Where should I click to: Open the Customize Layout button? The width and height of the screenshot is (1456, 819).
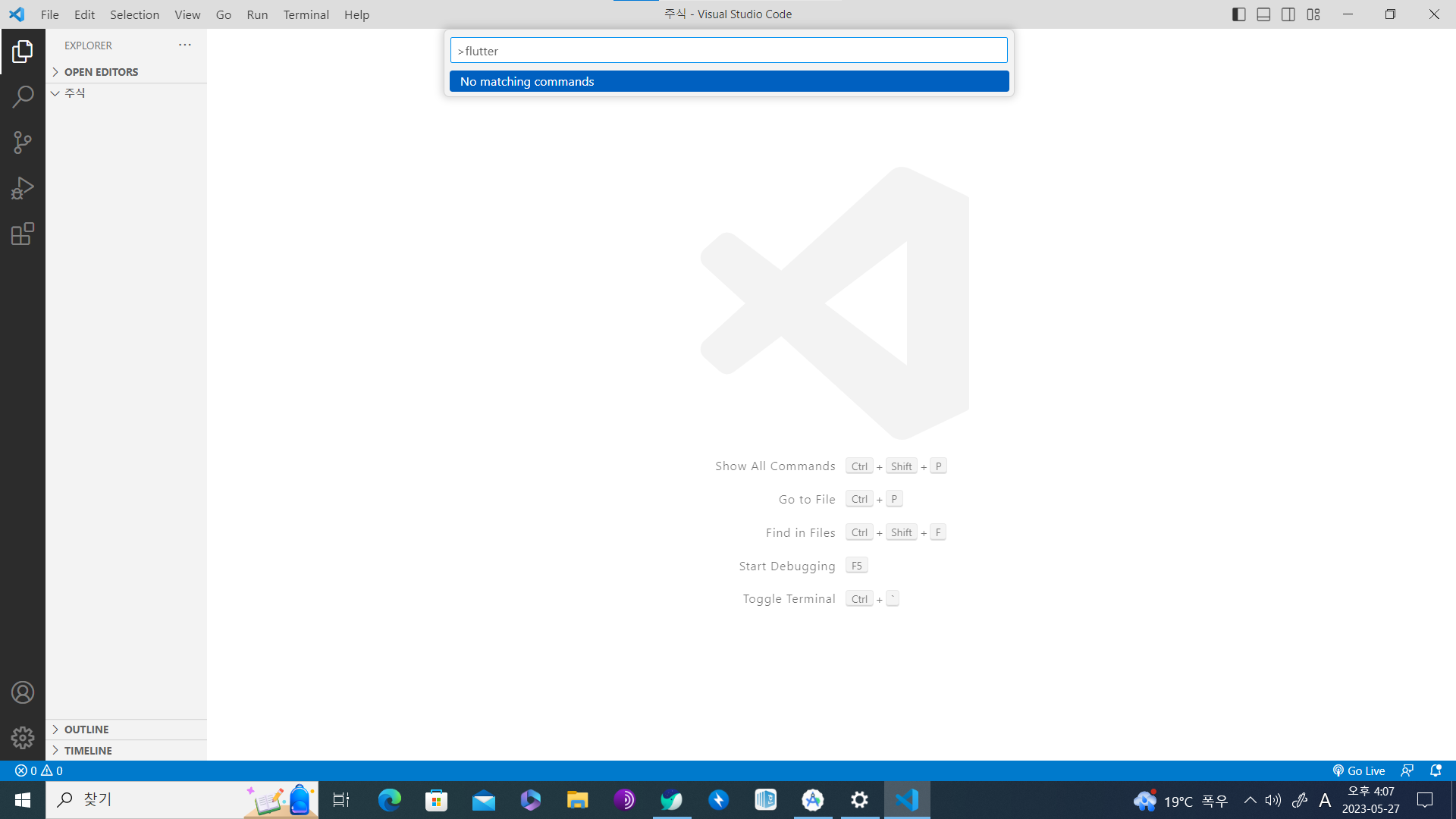pyautogui.click(x=1313, y=14)
